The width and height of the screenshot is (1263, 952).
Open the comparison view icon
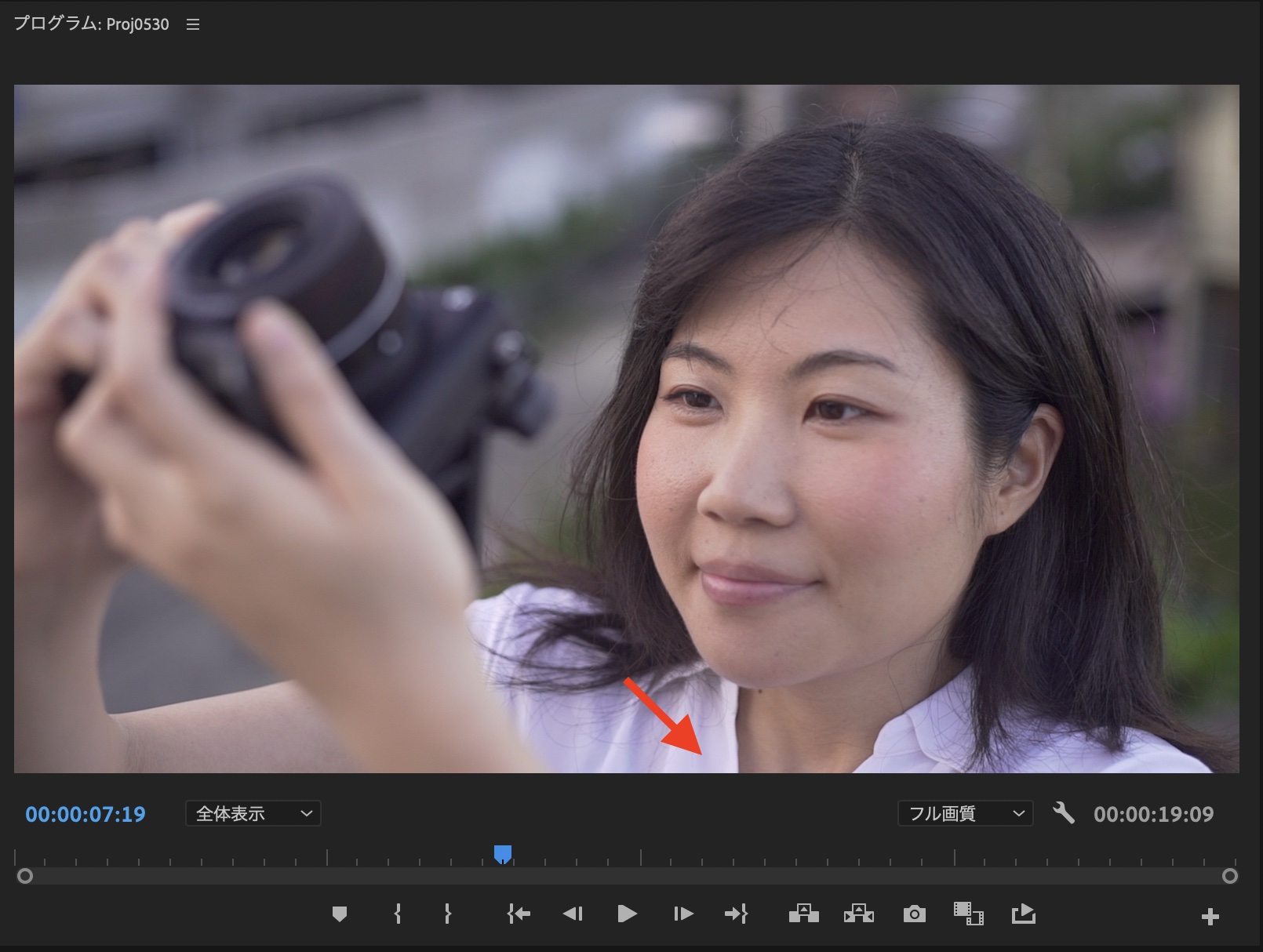(968, 914)
